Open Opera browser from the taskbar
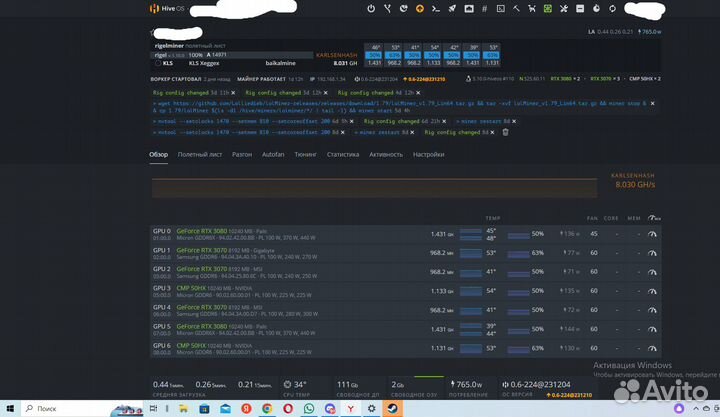Screen dimensions: 720x417 (x=288, y=408)
